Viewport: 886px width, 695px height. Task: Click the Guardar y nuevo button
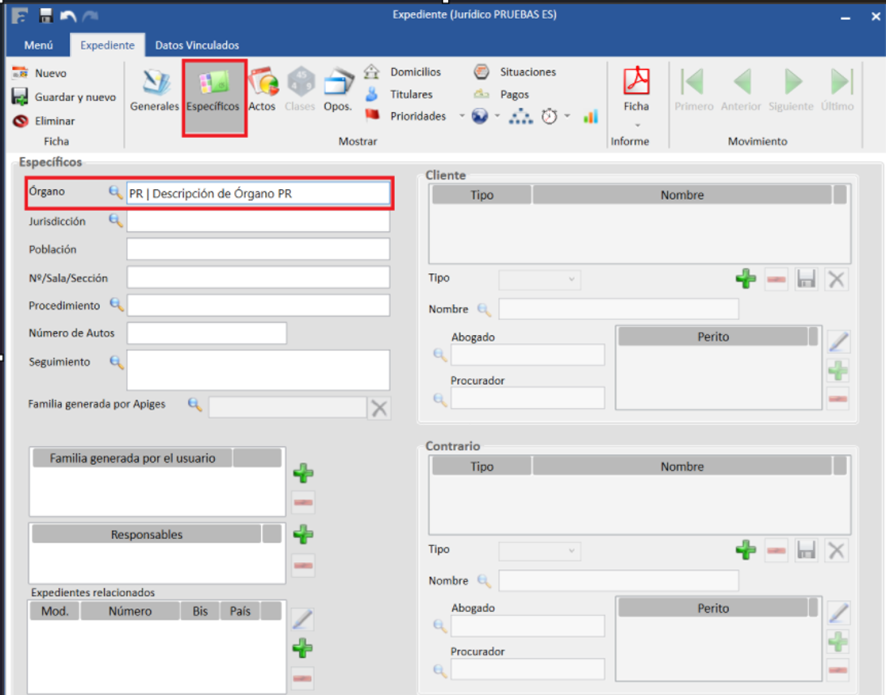point(64,97)
